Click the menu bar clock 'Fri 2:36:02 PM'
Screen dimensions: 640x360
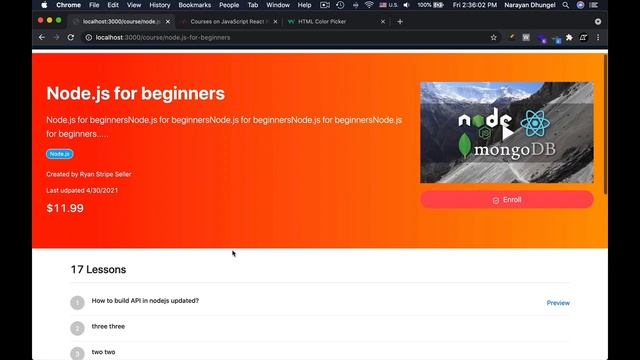[x=475, y=5]
